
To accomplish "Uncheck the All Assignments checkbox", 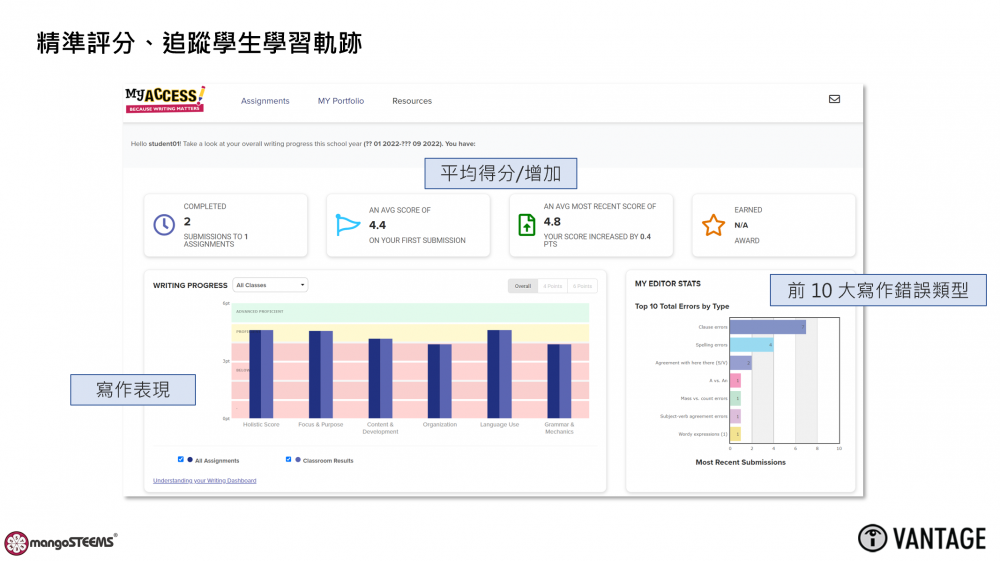I will tap(181, 460).
